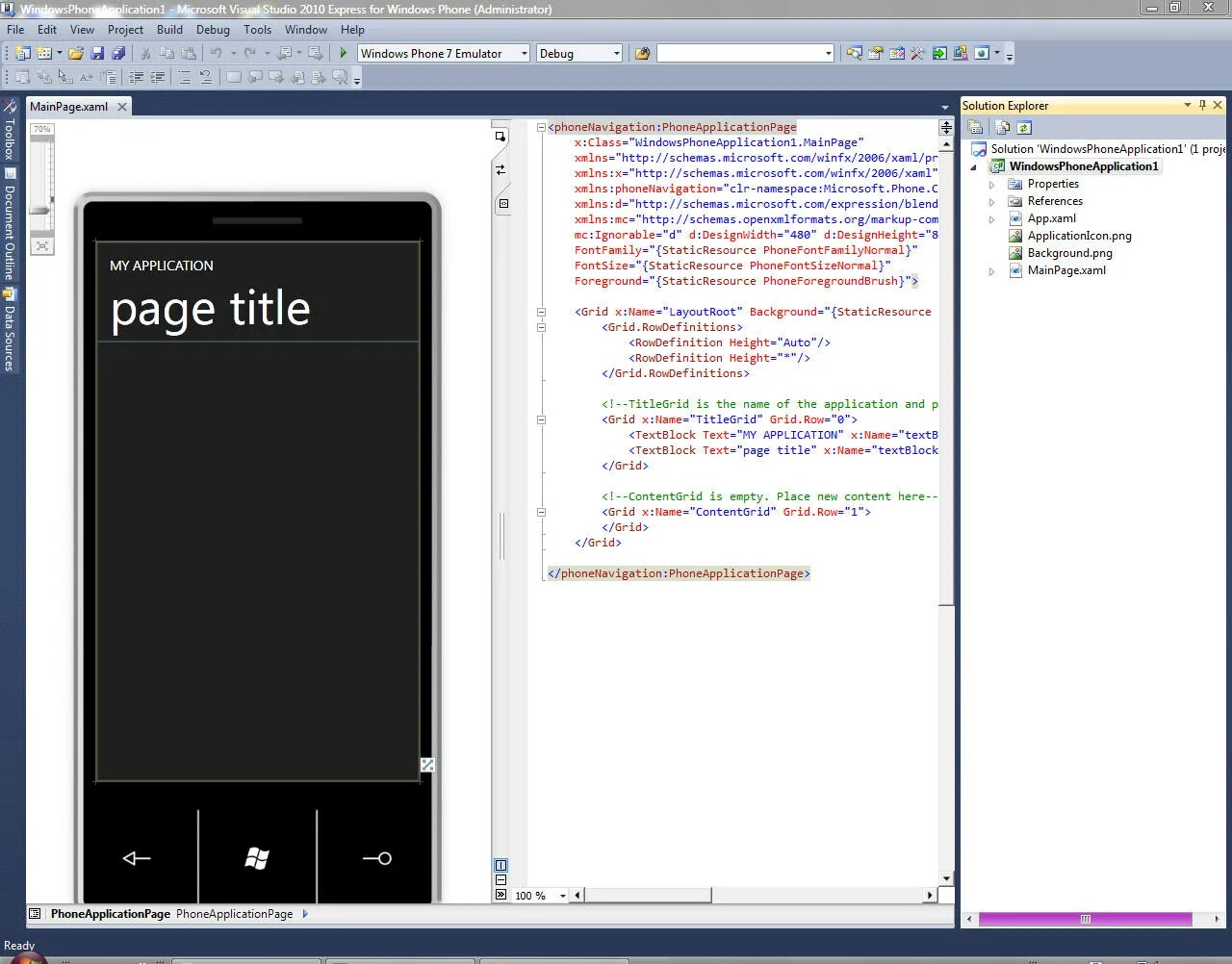This screenshot has height=964, width=1232.
Task: Open the Find combo box dropdown
Action: tap(829, 54)
